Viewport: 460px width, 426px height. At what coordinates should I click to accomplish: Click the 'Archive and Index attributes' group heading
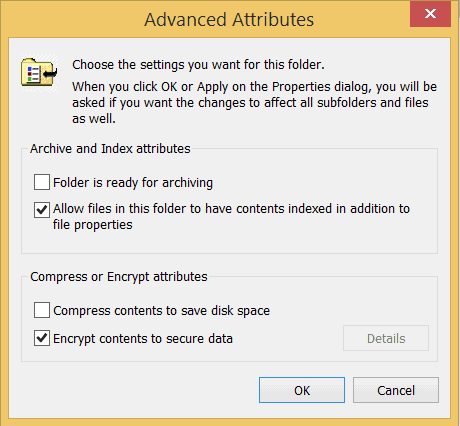pos(110,149)
